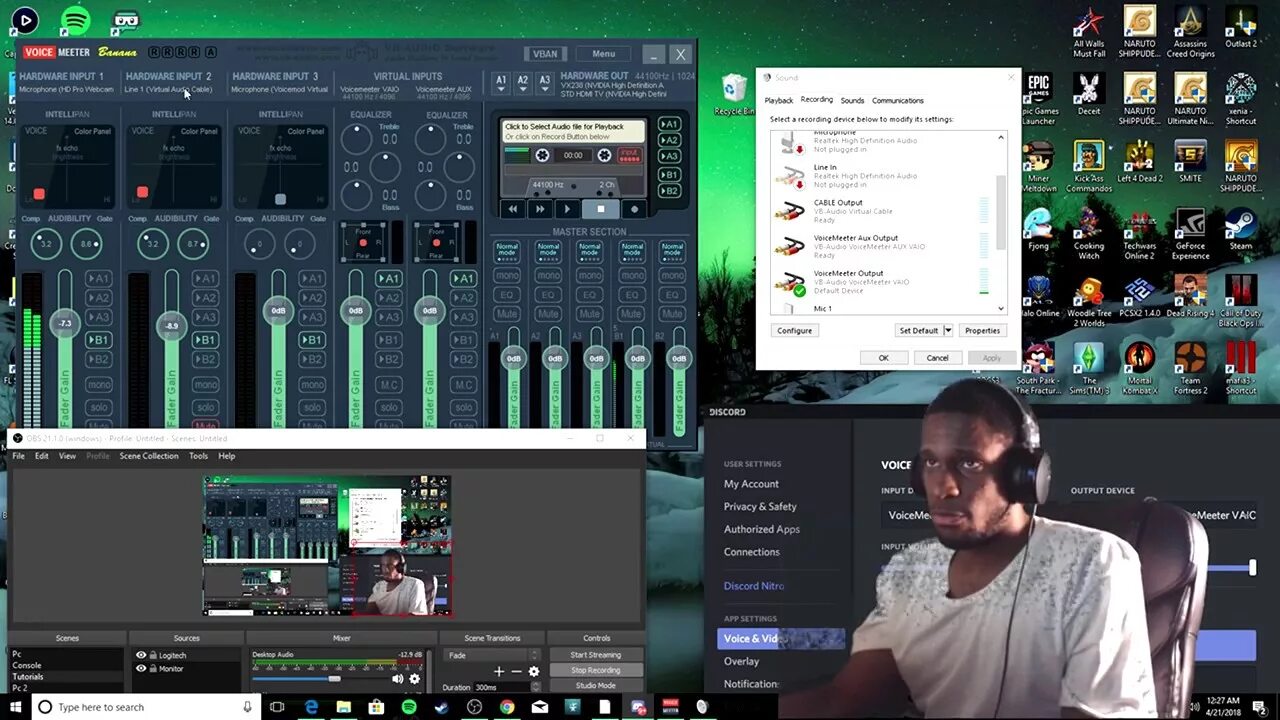The width and height of the screenshot is (1280, 720).
Task: Toggle A1 routing on Hardware Input 1
Action: click(98, 279)
